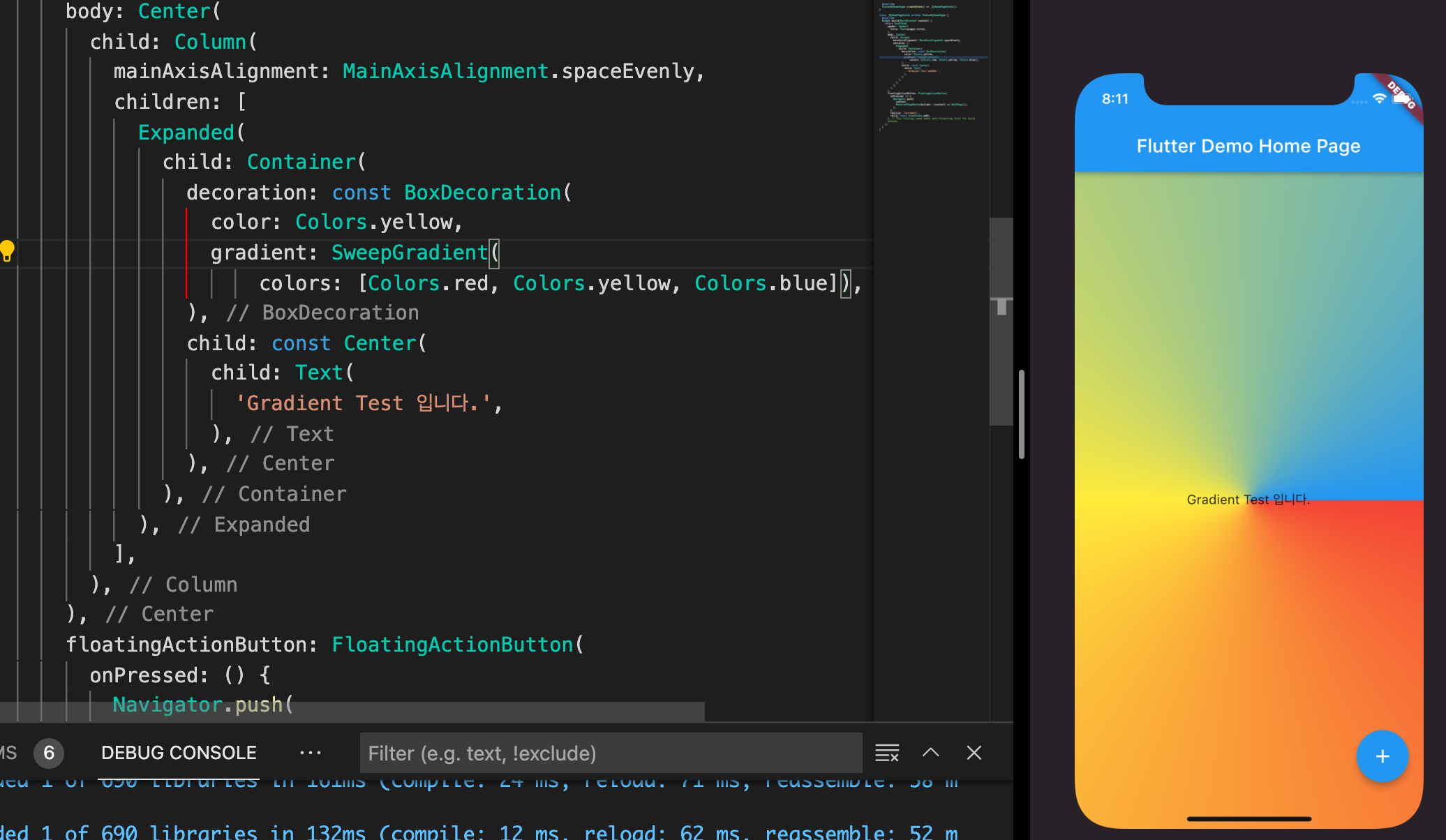Screen dimensions: 1446x840
Task: Click the yellow lightbulb code action icon
Action: (7, 251)
